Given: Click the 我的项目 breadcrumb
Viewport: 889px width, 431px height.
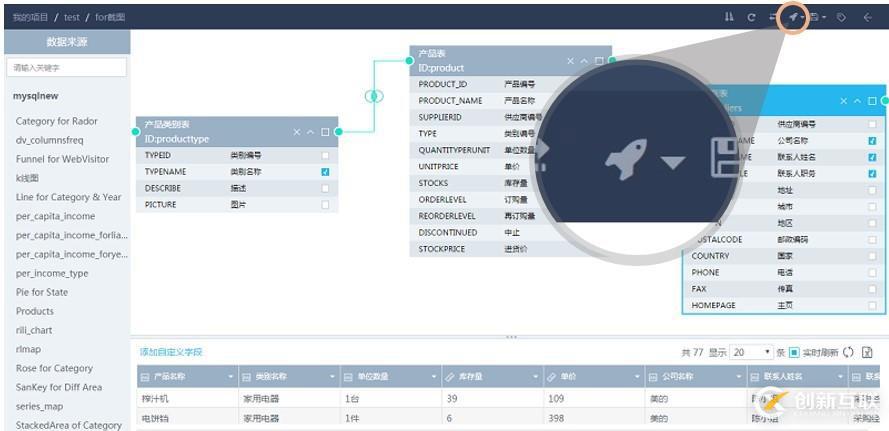Looking at the screenshot, I should tap(31, 17).
